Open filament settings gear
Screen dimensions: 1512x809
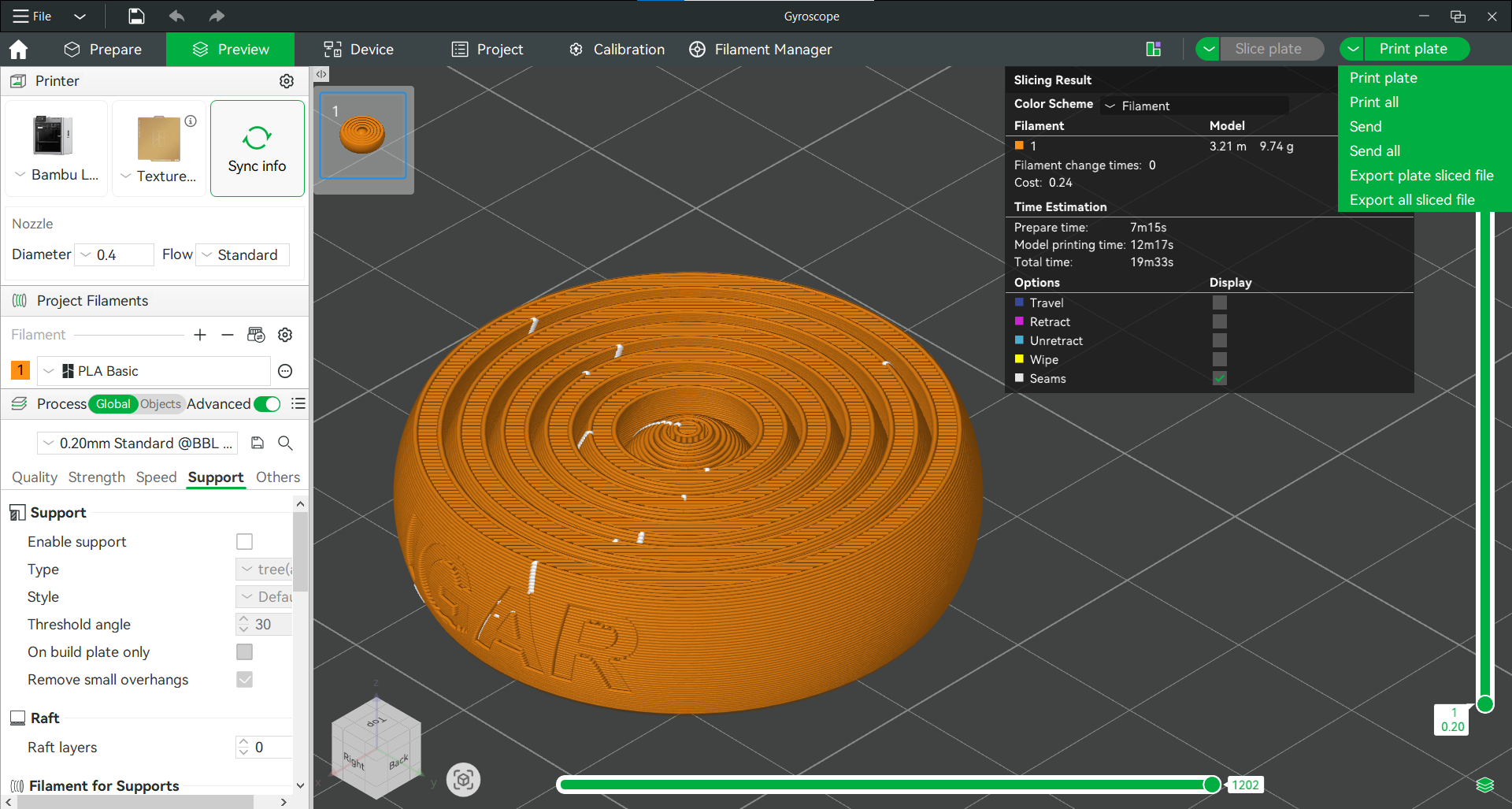(x=285, y=335)
